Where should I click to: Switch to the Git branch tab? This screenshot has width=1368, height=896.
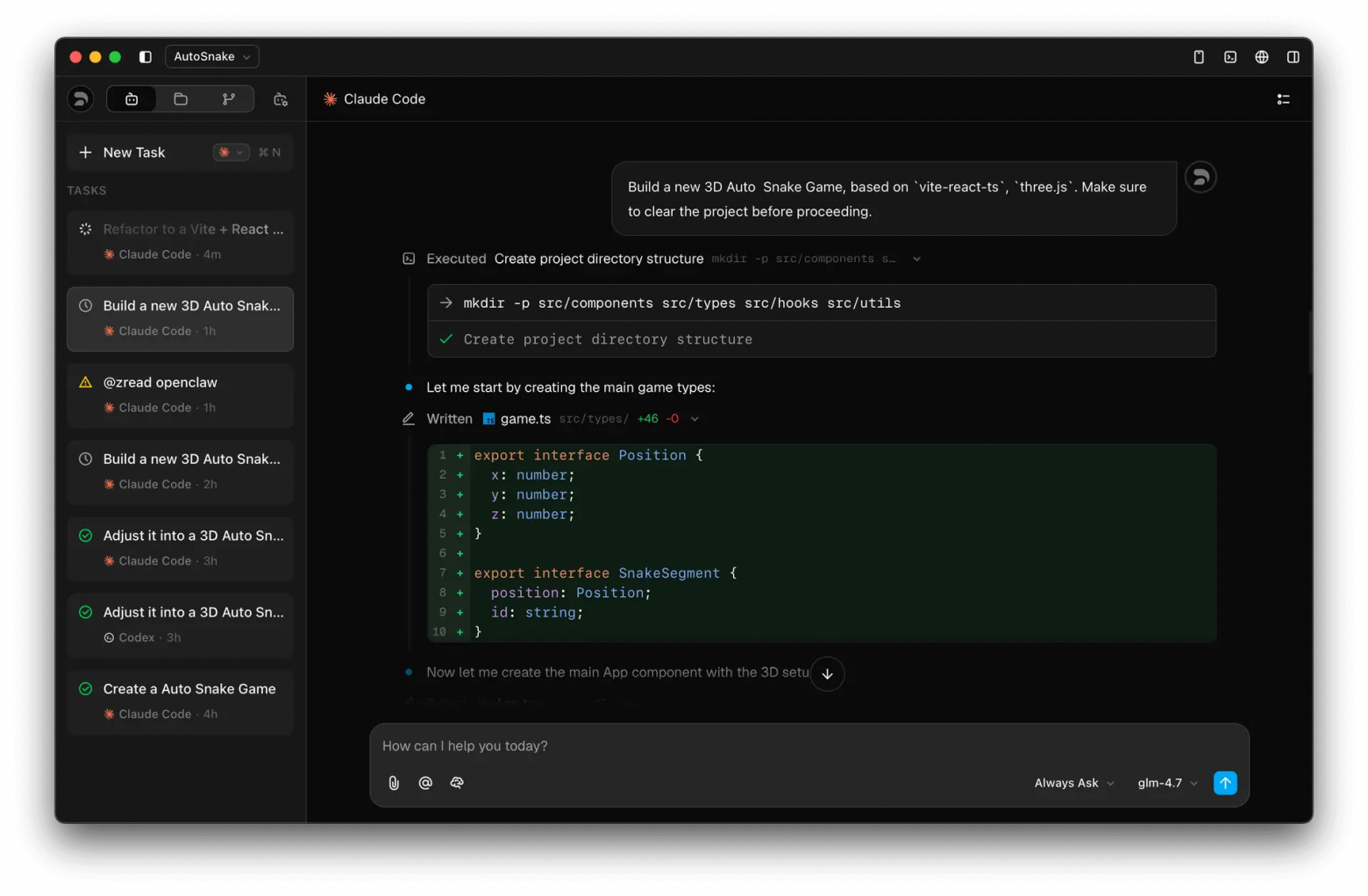coord(229,99)
